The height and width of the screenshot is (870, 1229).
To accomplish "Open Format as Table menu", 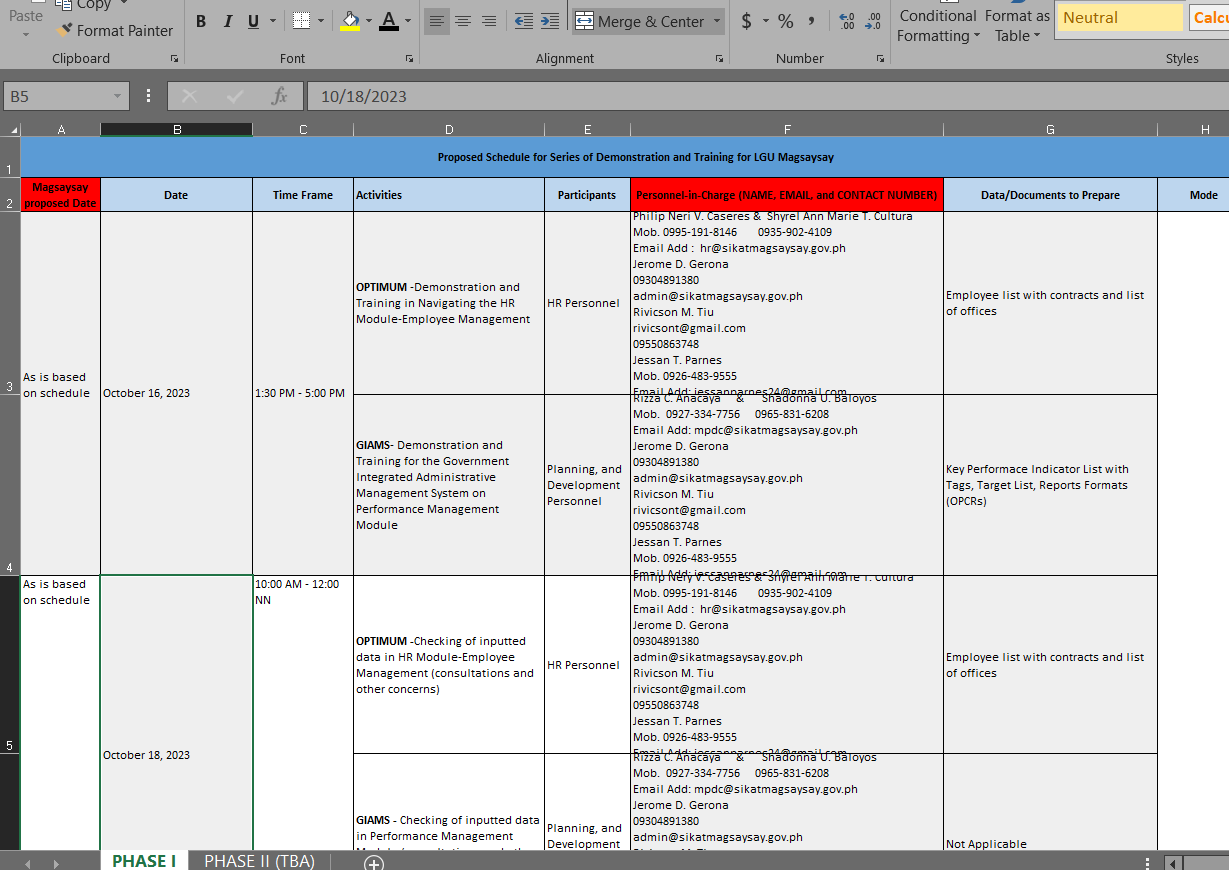I will [1017, 25].
